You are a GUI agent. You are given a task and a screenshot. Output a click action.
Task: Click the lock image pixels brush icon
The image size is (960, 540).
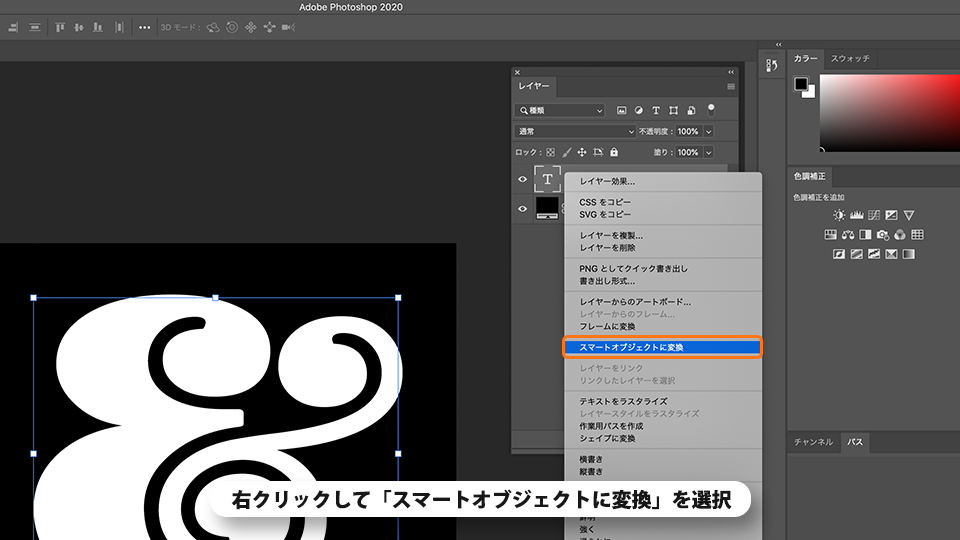pos(566,152)
